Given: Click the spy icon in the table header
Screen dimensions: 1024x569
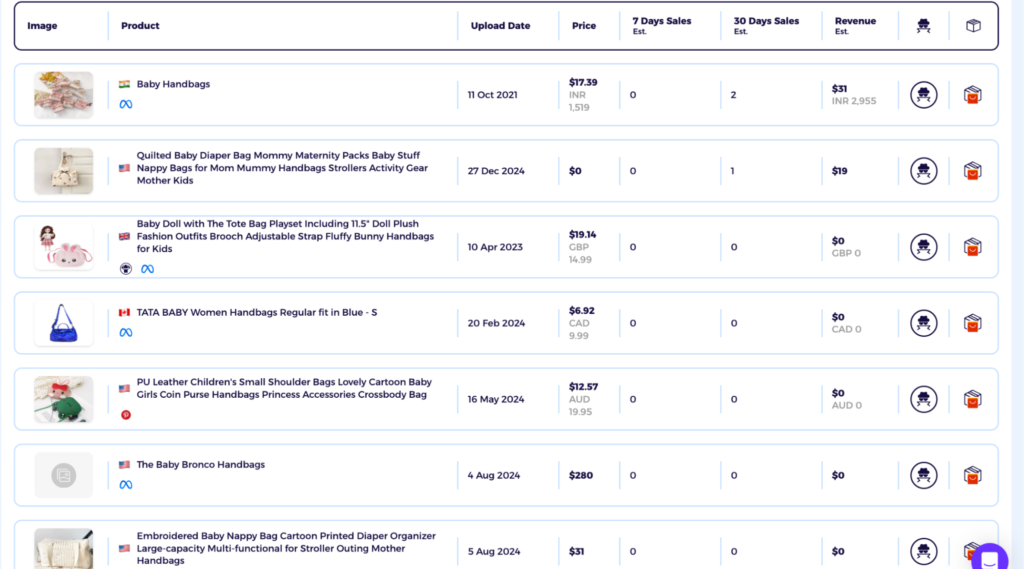Looking at the screenshot, I should click(923, 26).
